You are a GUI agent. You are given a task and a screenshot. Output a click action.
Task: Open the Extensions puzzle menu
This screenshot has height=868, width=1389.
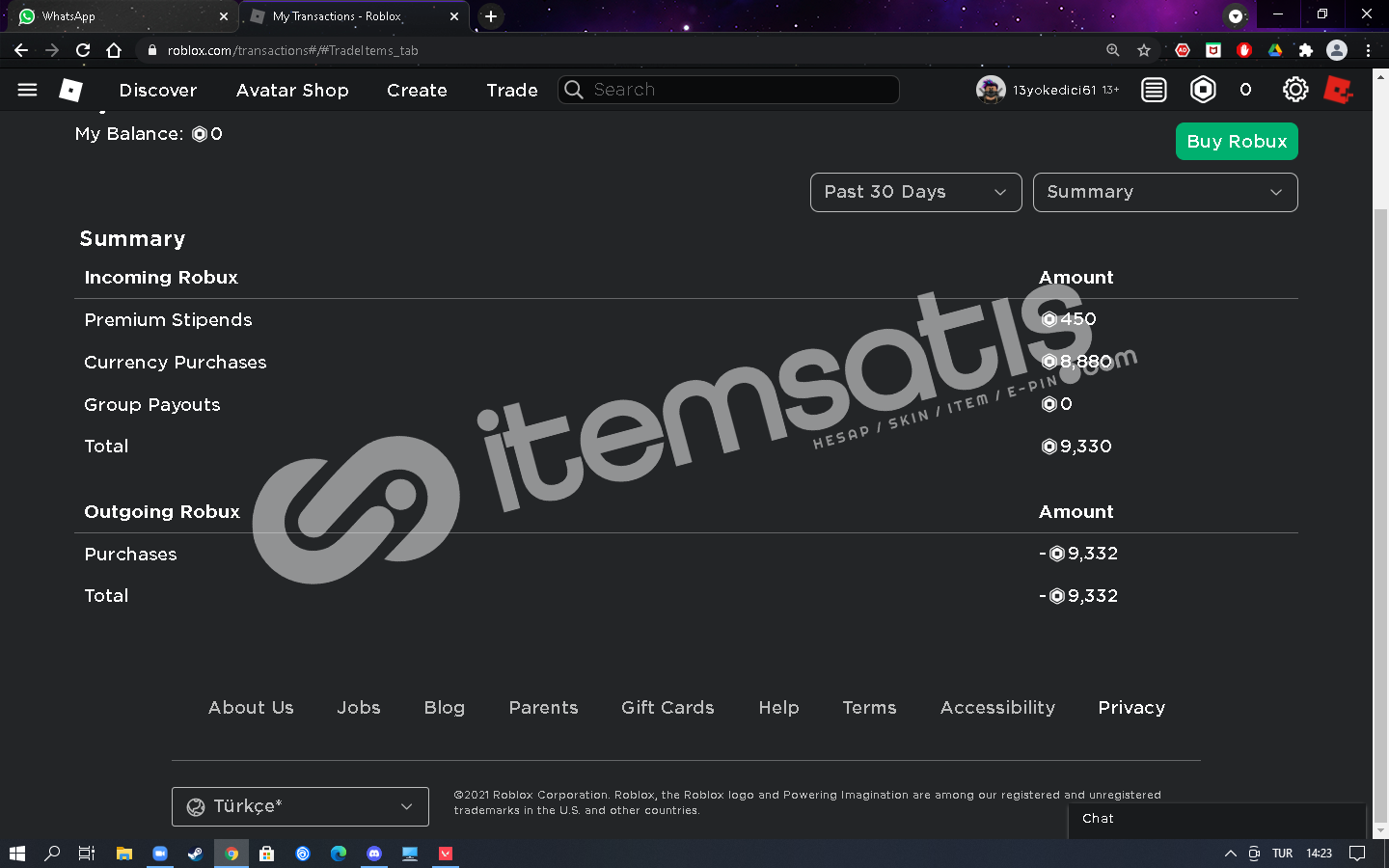[1306, 50]
